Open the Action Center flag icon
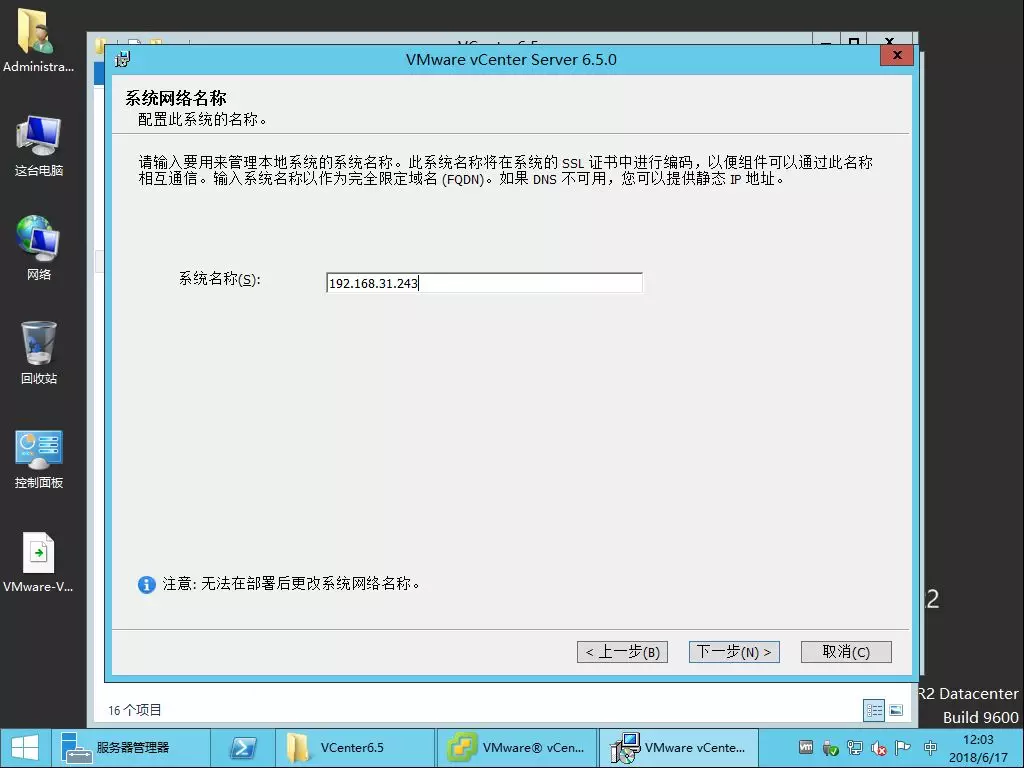 pos(903,748)
